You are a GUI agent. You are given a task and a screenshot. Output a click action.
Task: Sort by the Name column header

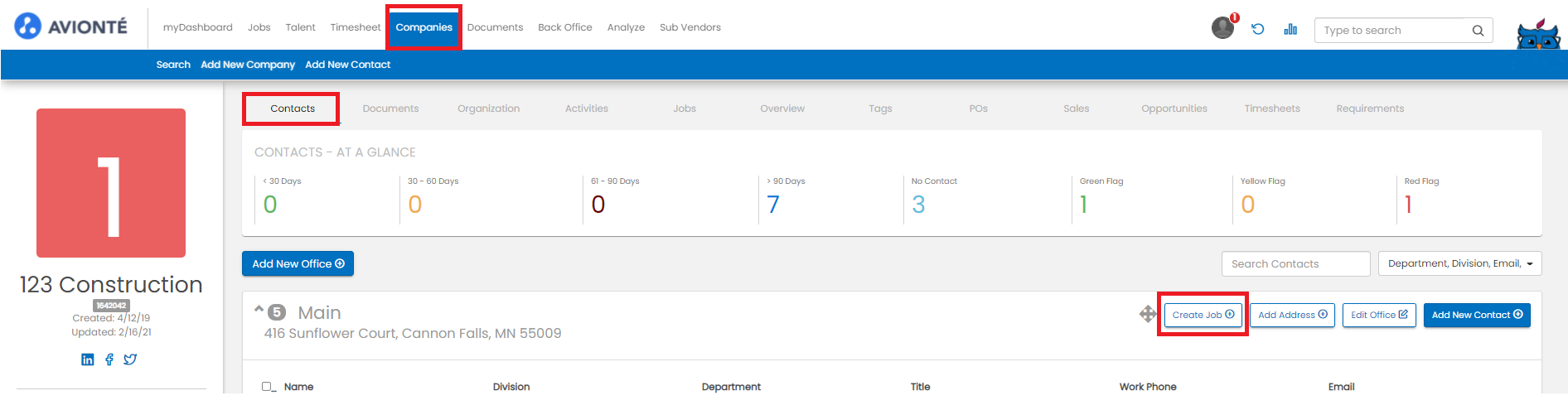click(298, 387)
